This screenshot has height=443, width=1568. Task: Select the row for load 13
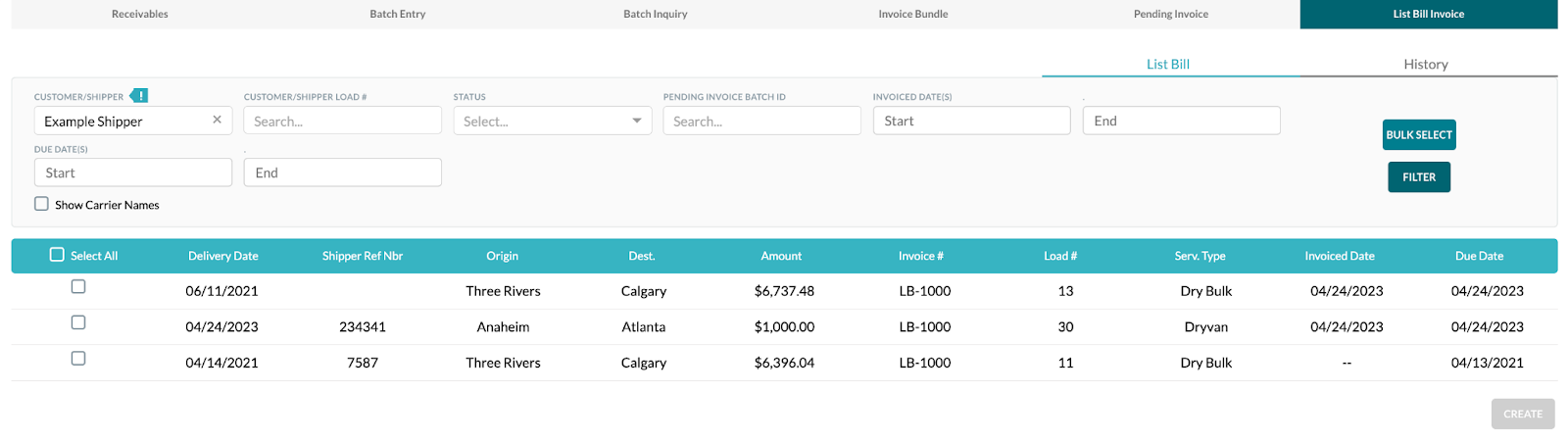(x=78, y=287)
